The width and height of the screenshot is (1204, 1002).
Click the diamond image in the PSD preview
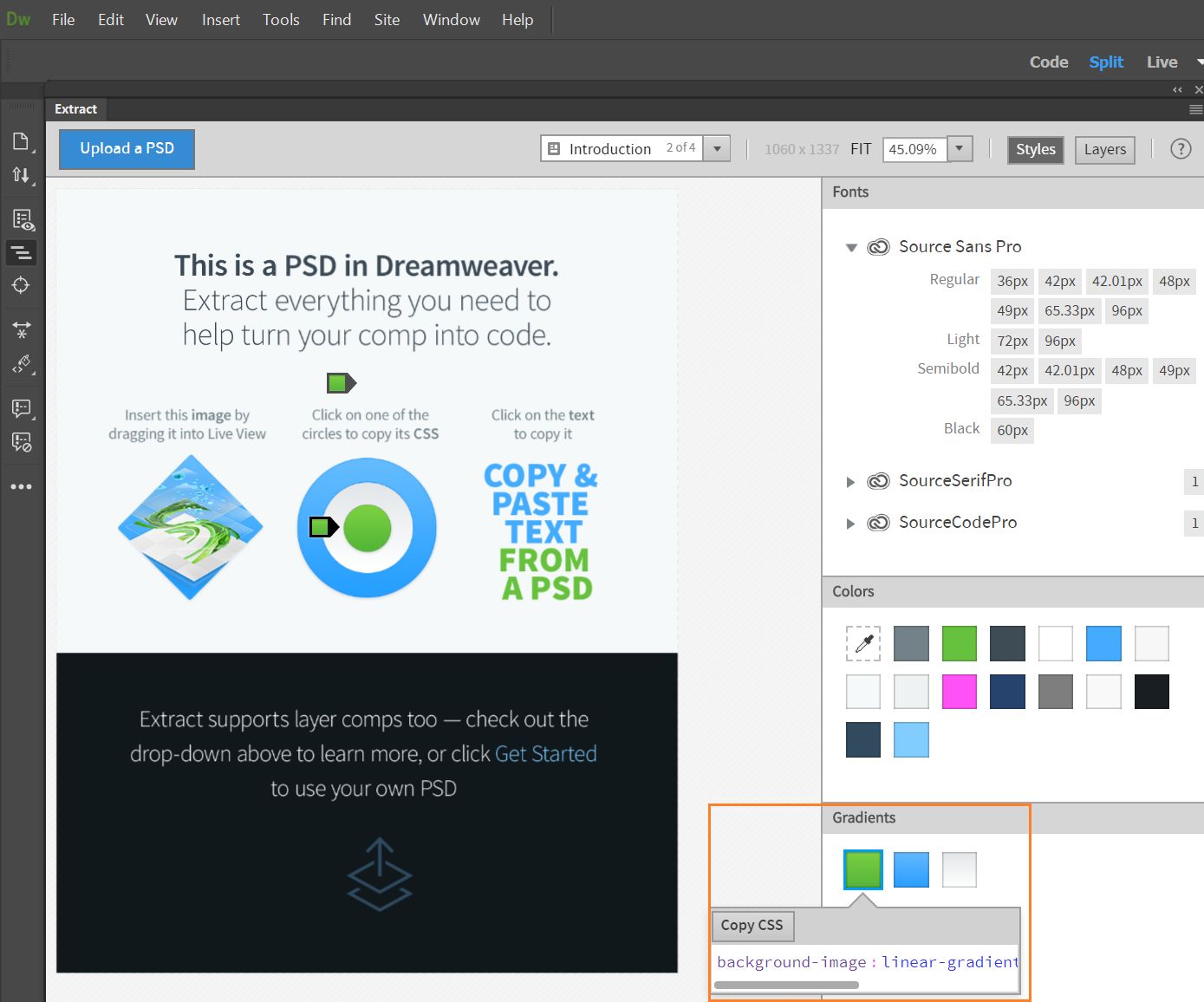(x=190, y=528)
